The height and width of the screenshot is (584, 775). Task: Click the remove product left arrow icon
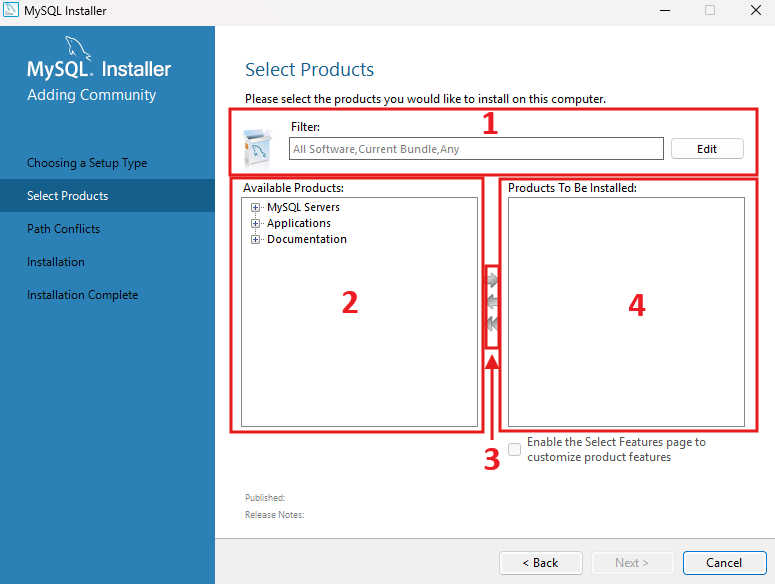(492, 302)
